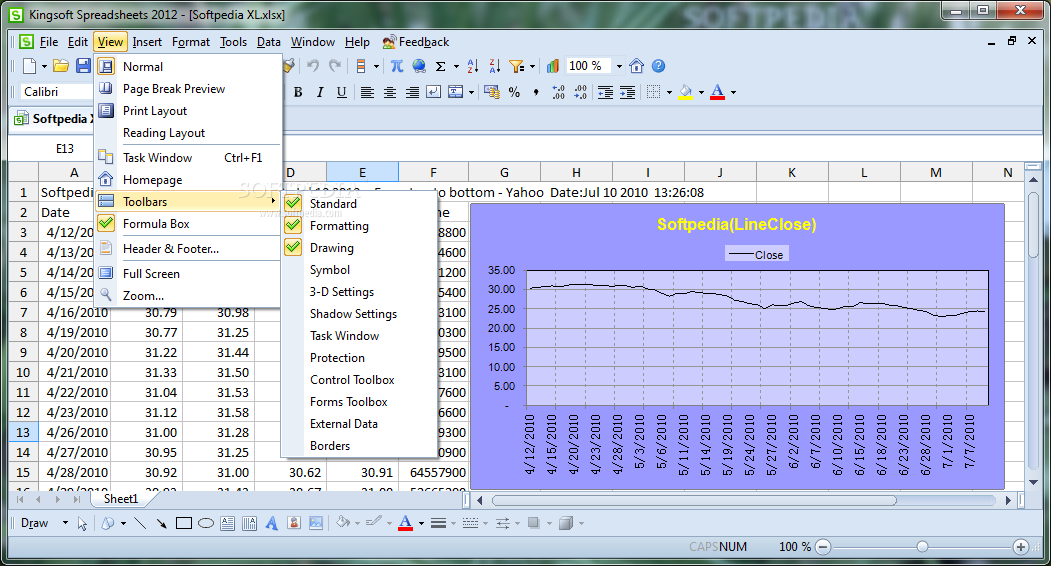Click the Feedback button
This screenshot has height=566, width=1051.
pyautogui.click(x=416, y=42)
